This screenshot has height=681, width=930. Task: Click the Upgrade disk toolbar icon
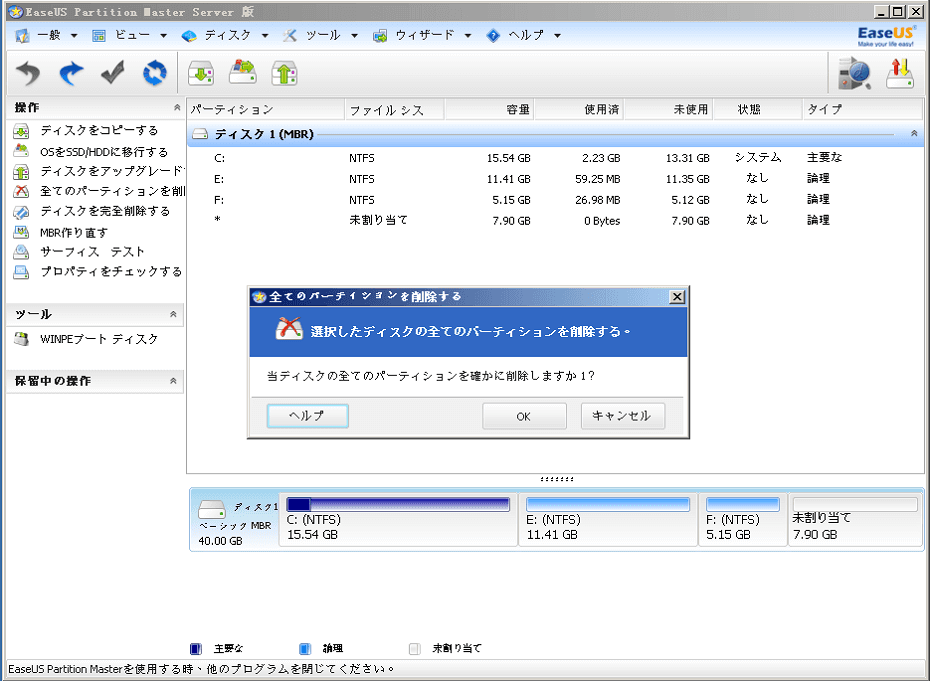(284, 74)
